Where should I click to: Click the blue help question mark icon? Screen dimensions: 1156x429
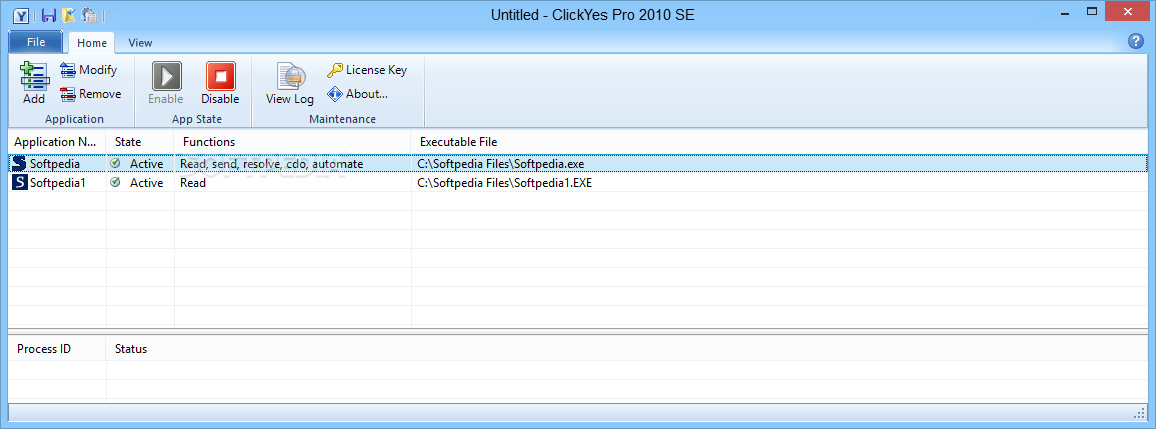[x=1136, y=41]
